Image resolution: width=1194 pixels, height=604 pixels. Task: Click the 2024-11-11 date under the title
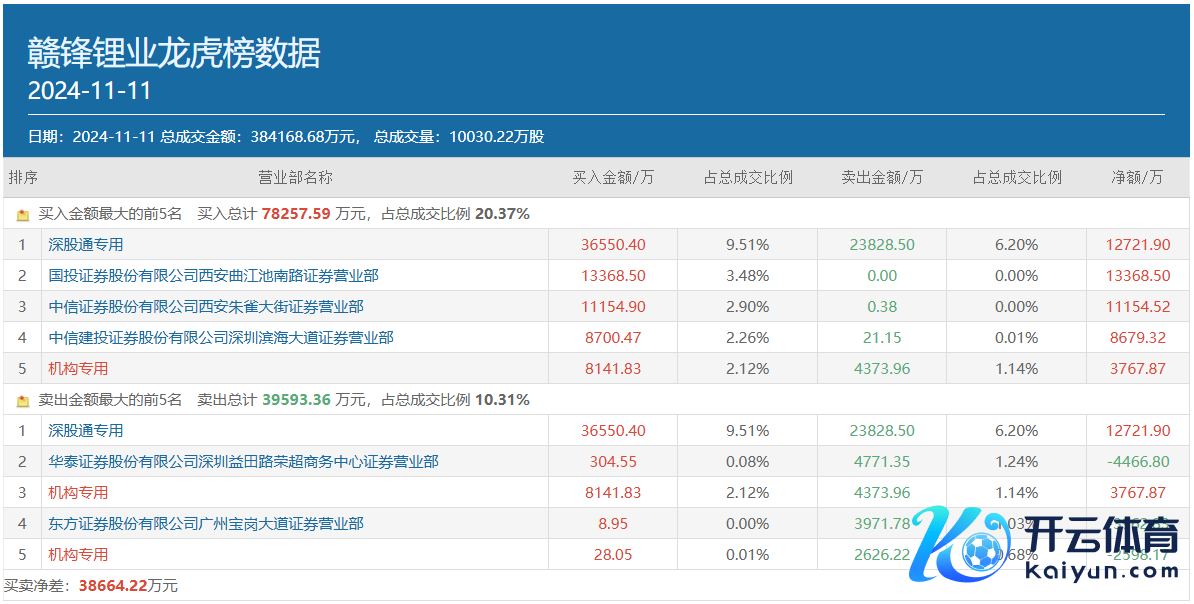click(90, 91)
